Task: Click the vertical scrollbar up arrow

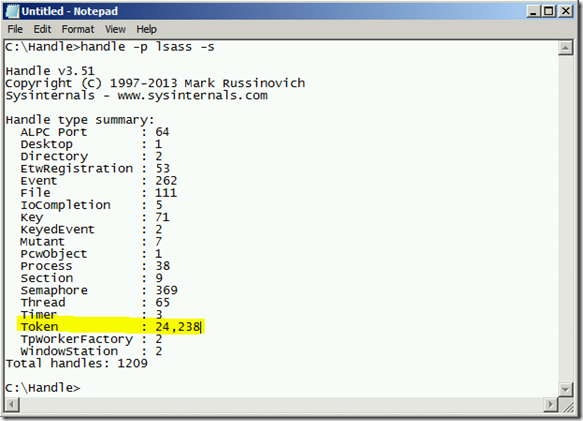Action: 565,48
